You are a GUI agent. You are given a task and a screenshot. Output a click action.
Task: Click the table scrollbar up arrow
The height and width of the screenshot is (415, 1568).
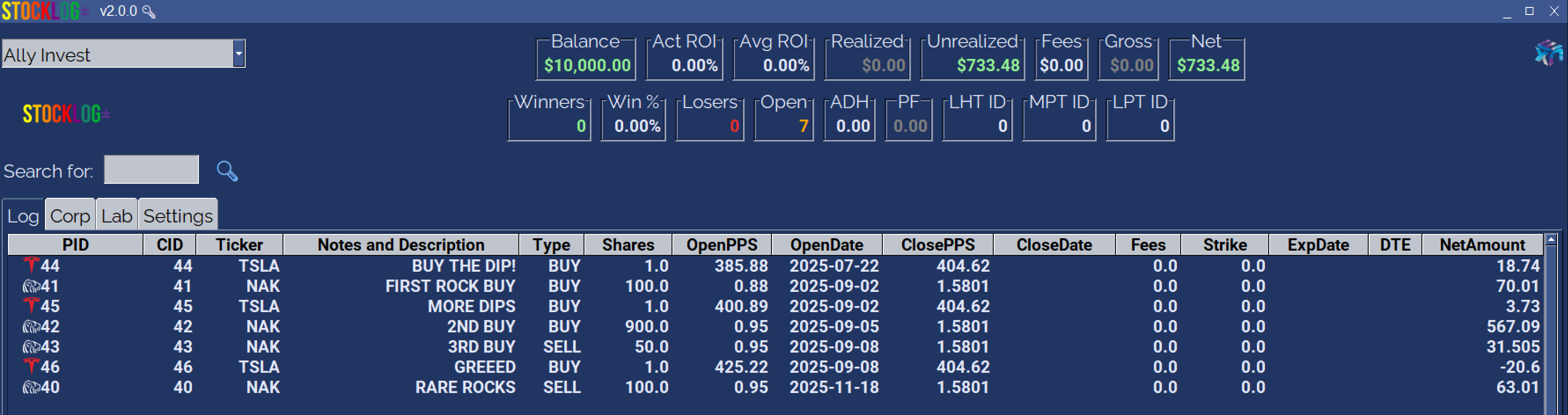pyautogui.click(x=1551, y=240)
